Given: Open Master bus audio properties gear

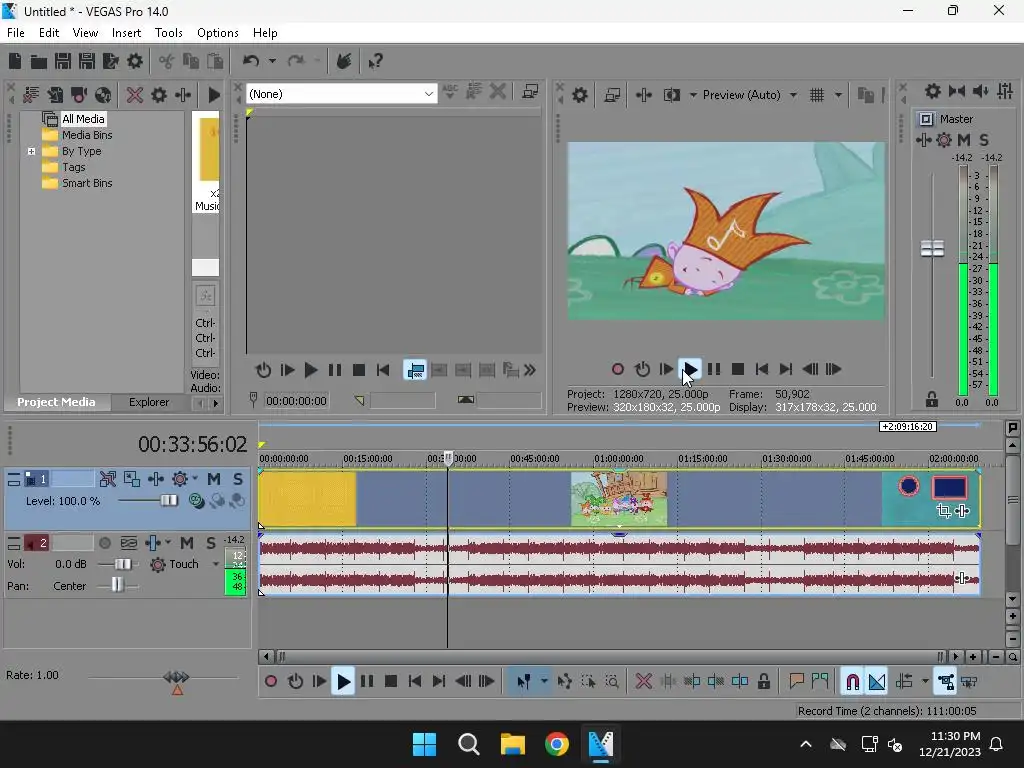Looking at the screenshot, I should (933, 91).
